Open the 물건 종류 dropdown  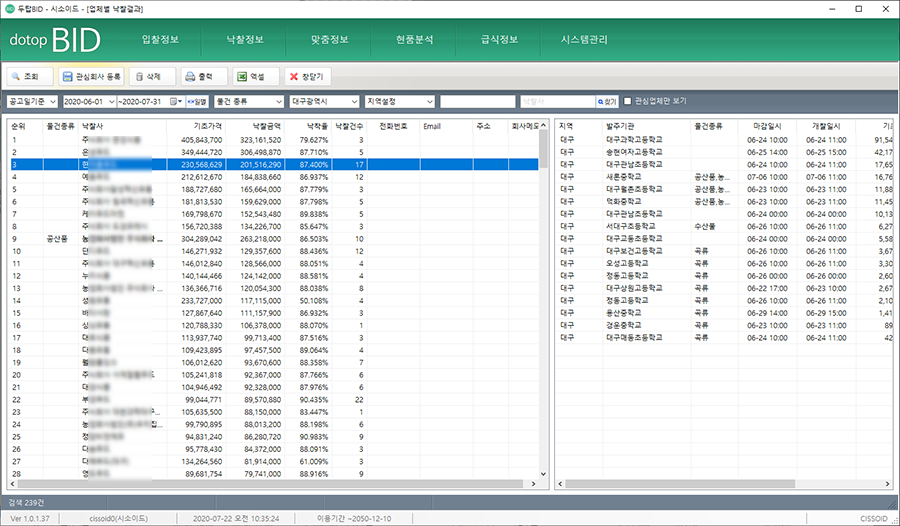(248, 101)
